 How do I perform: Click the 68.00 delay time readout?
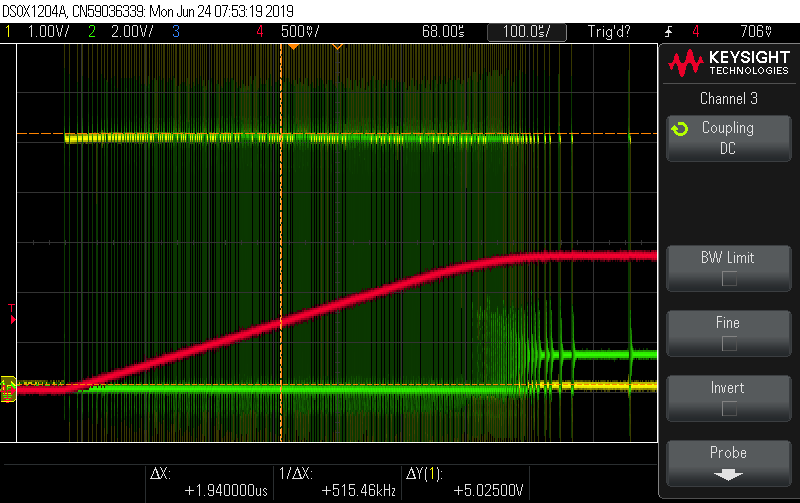point(443,32)
